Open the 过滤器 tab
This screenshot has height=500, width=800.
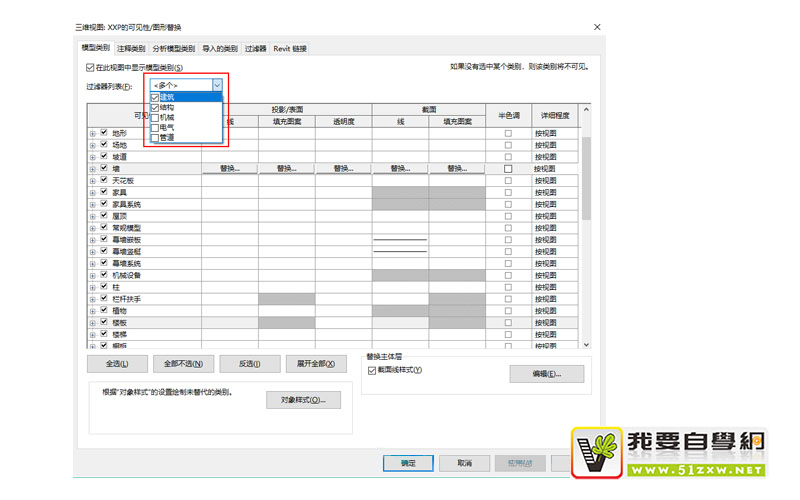tap(256, 48)
